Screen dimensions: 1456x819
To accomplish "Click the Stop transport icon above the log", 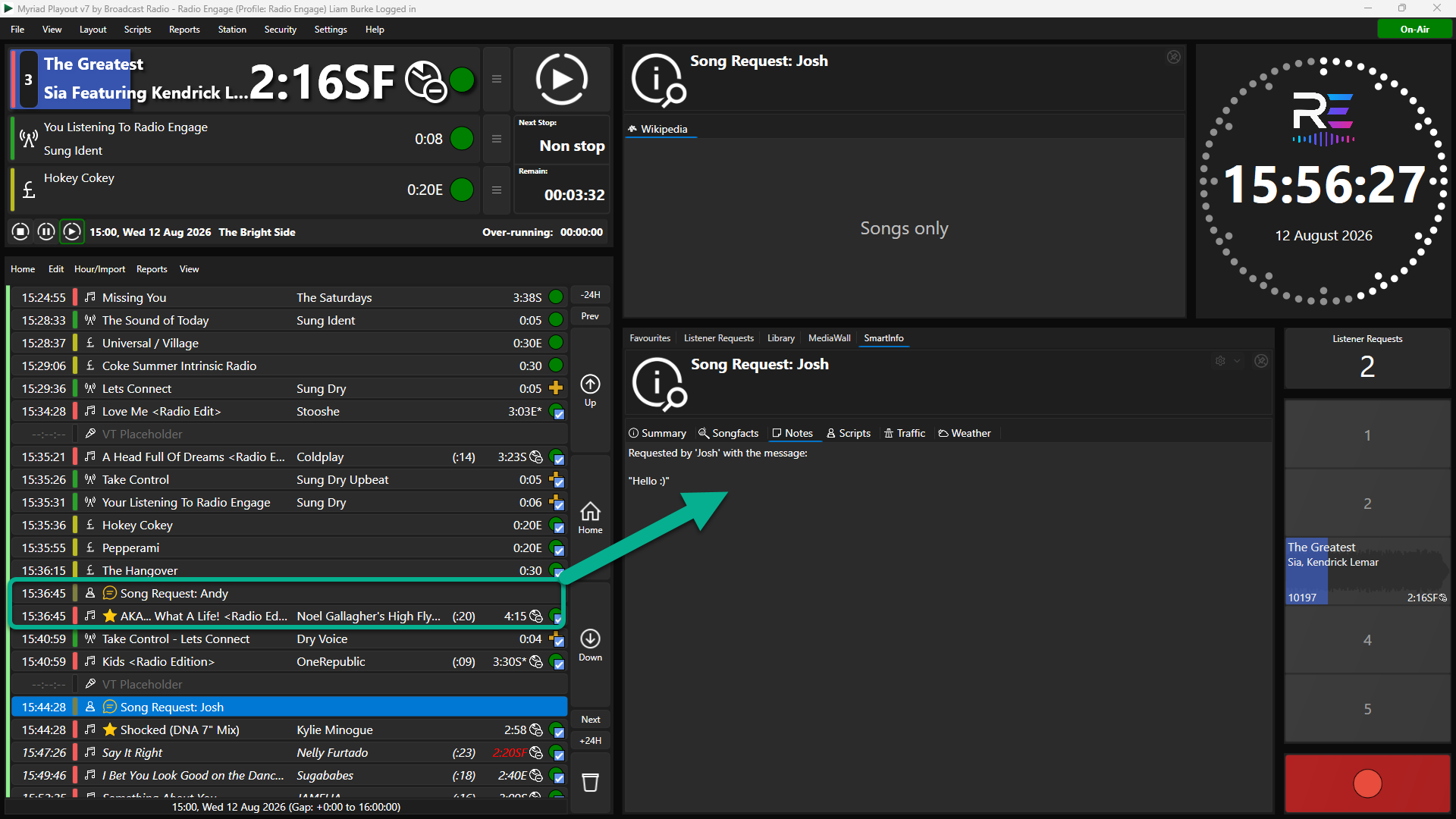I will click(20, 231).
